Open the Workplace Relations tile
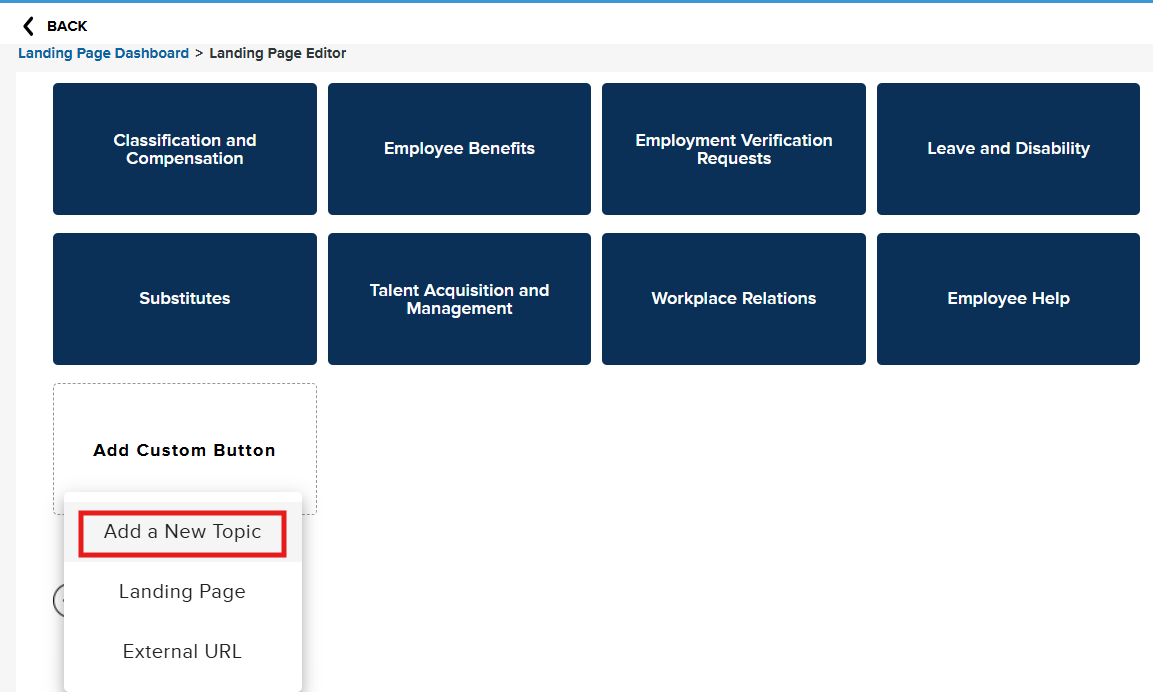 coord(733,298)
